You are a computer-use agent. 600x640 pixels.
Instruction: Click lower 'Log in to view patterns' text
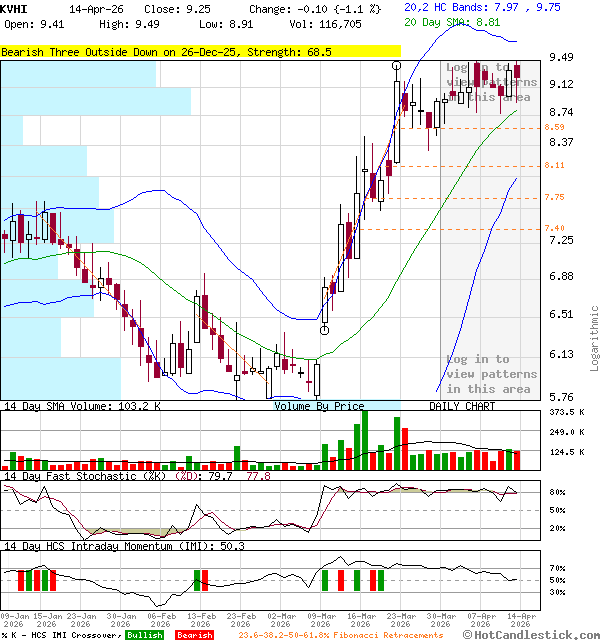tap(490, 374)
